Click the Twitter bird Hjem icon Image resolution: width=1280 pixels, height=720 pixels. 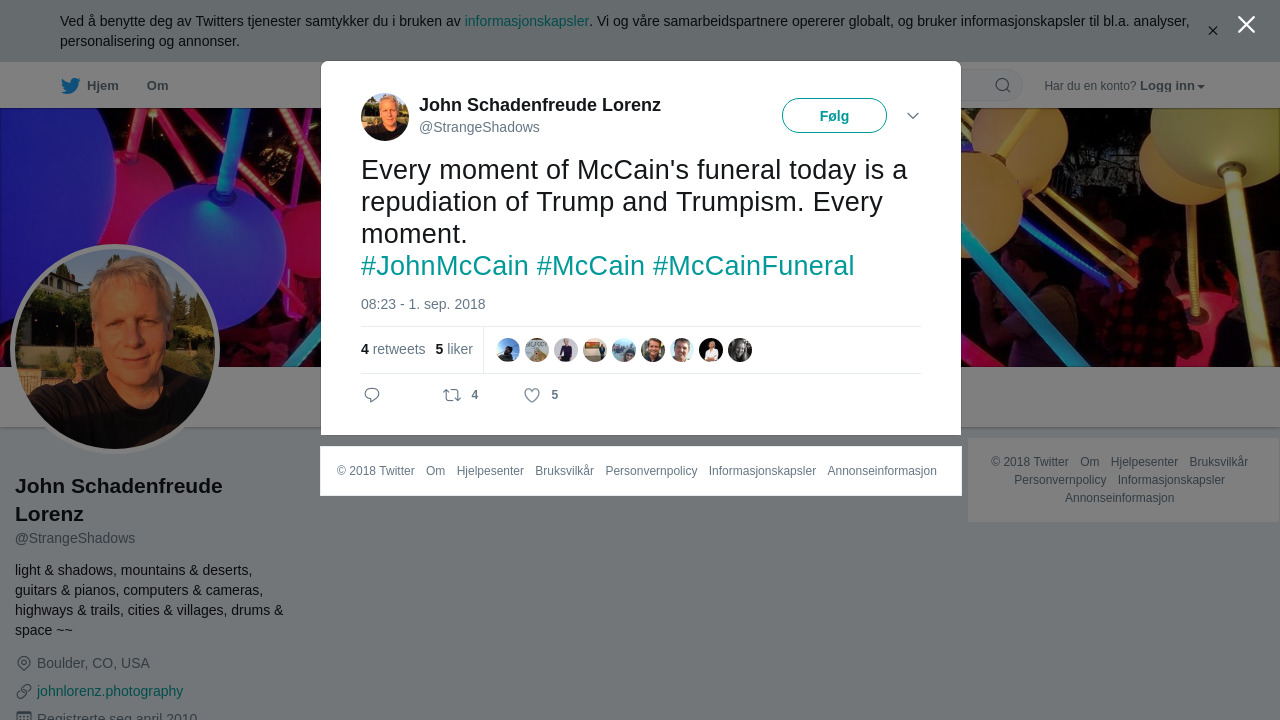70,86
